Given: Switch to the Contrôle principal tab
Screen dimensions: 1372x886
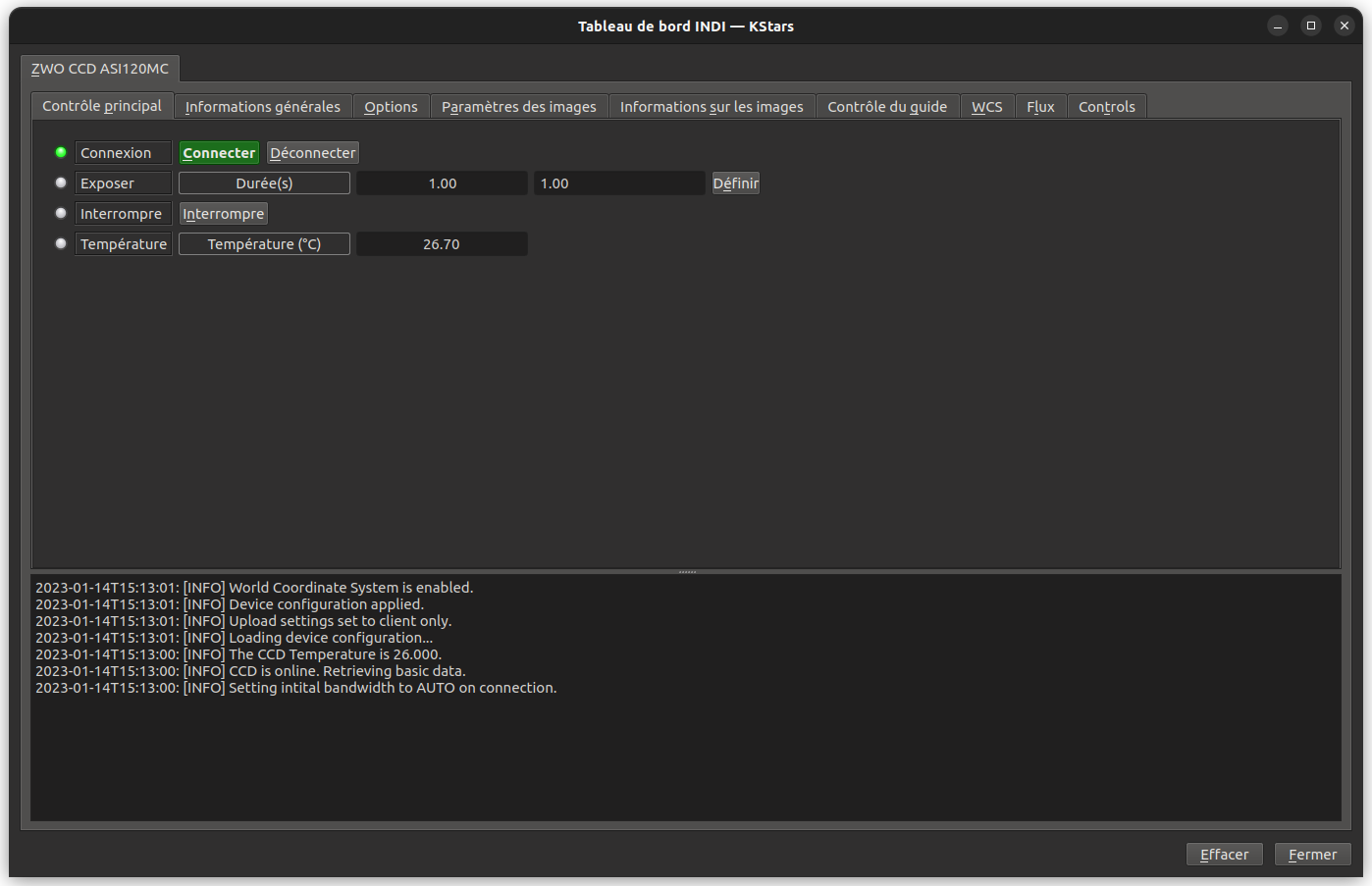Looking at the screenshot, I should 102,106.
